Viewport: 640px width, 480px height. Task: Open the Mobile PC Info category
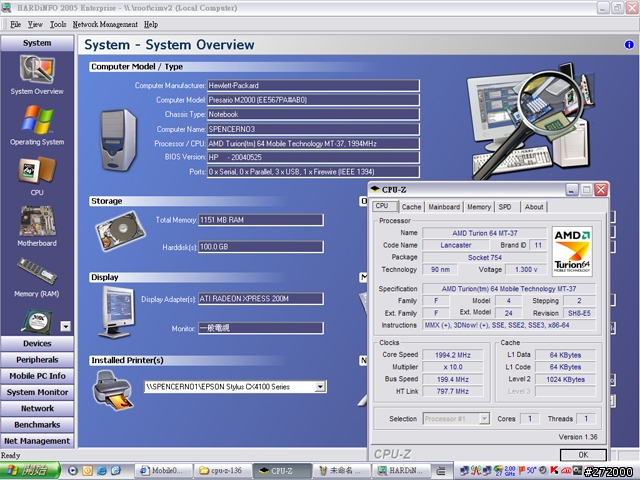click(x=37, y=376)
